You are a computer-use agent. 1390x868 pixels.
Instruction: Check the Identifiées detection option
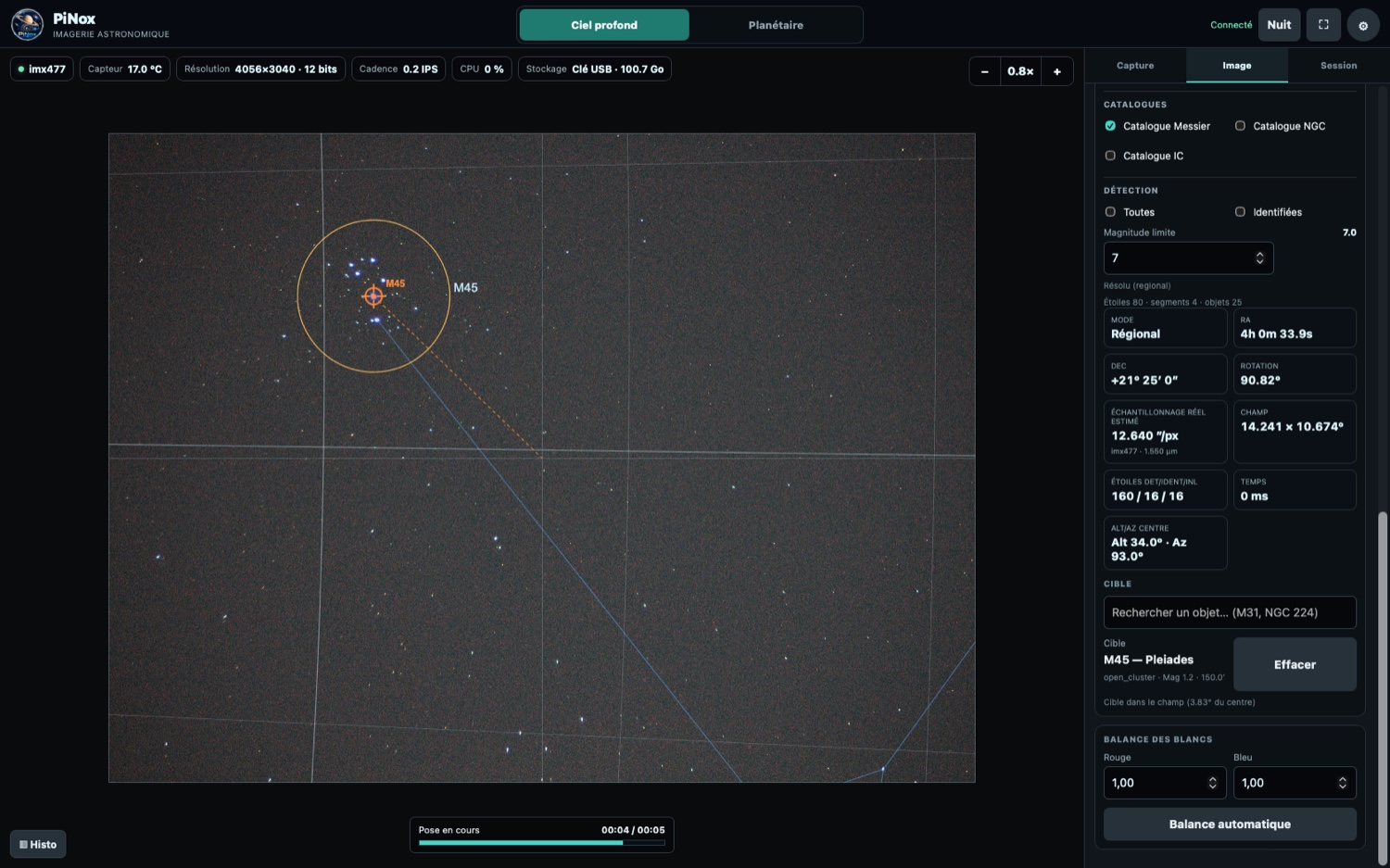(x=1240, y=212)
